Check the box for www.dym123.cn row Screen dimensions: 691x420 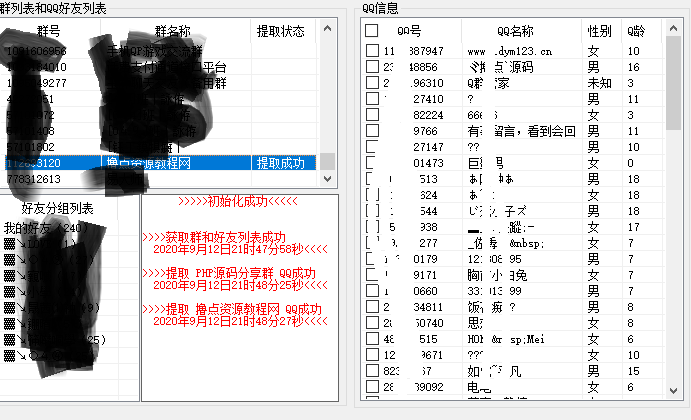pos(372,50)
